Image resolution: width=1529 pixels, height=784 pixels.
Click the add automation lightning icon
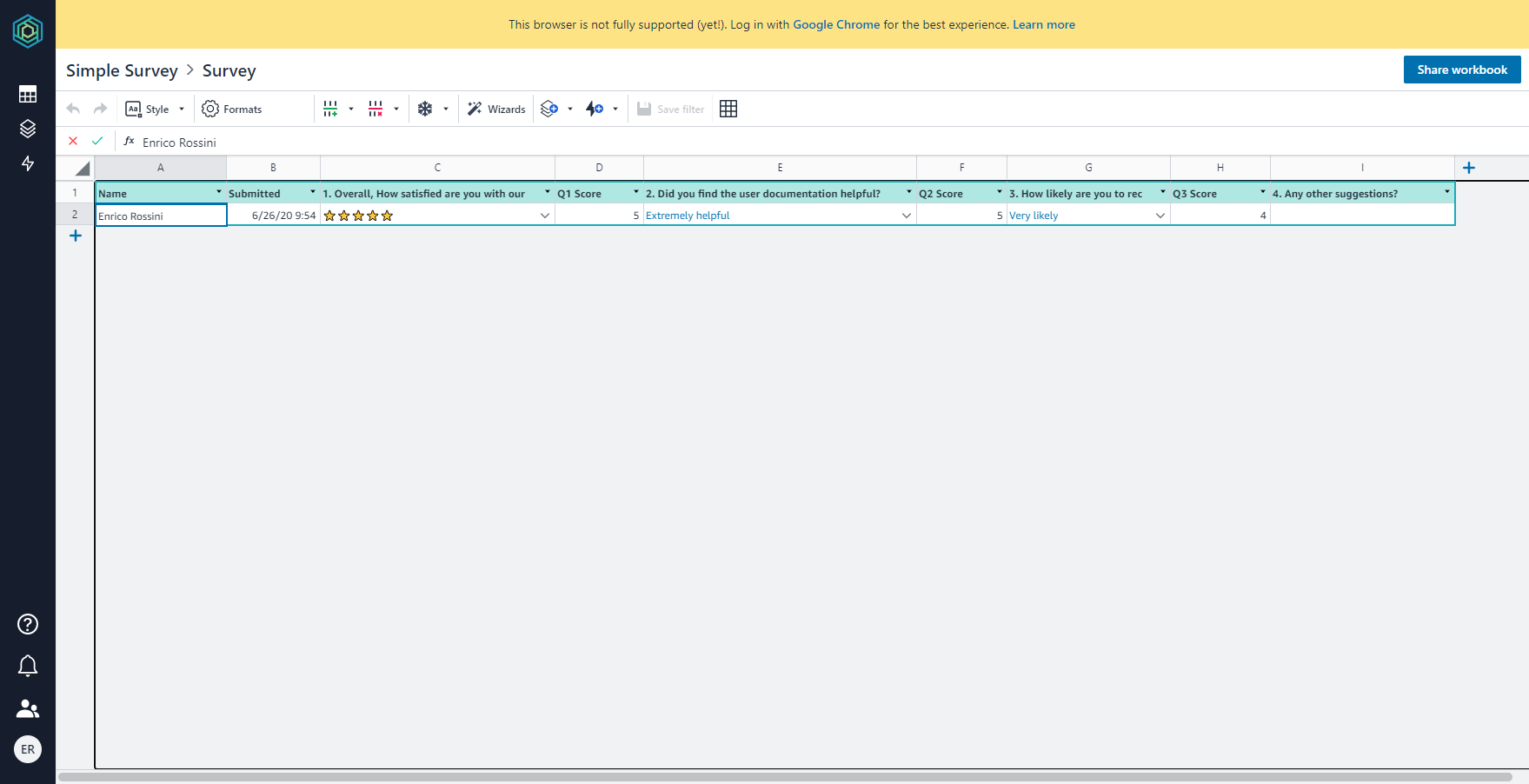point(595,109)
